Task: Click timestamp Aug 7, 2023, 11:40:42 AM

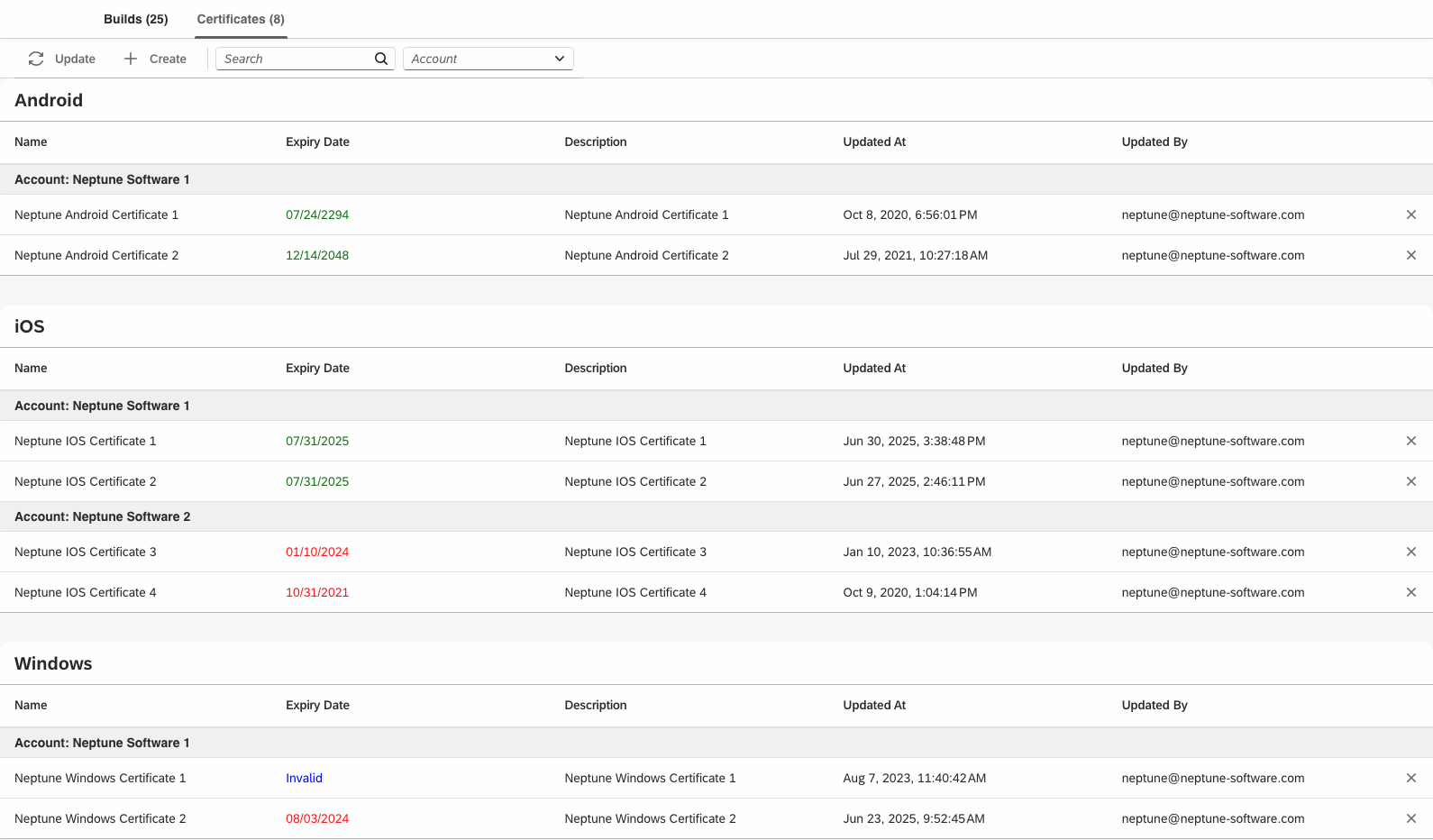Action: pos(915,778)
